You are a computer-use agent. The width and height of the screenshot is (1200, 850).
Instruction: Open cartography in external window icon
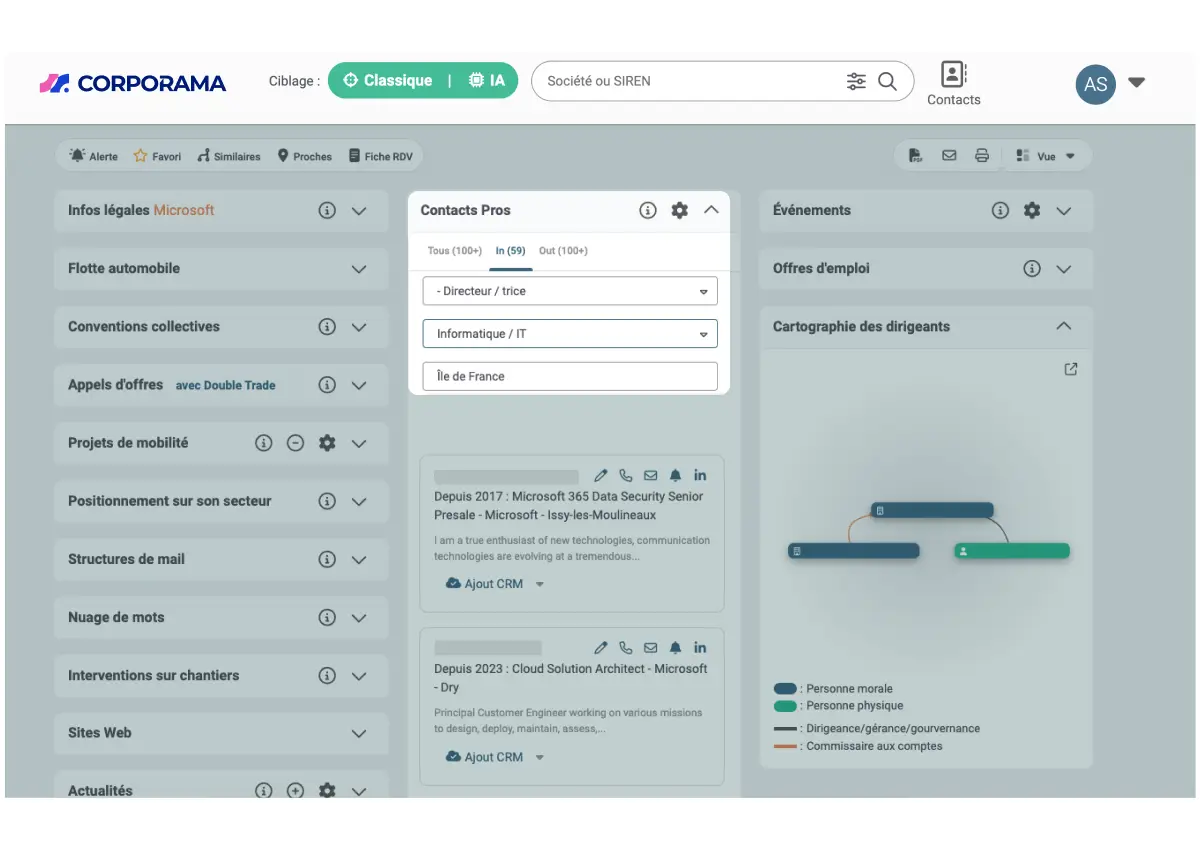pyautogui.click(x=1071, y=369)
